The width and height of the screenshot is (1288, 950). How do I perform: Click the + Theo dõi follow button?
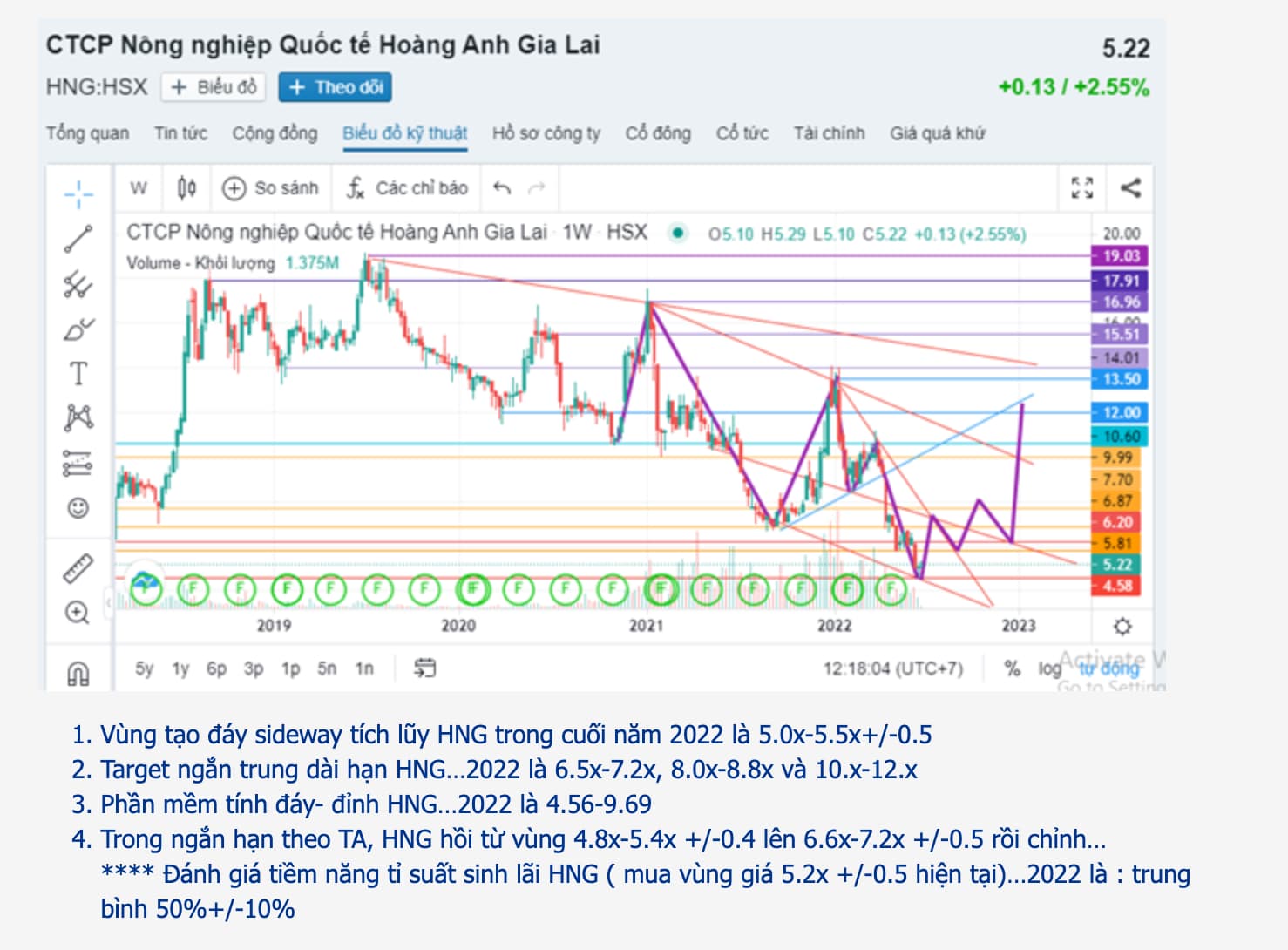tap(336, 87)
